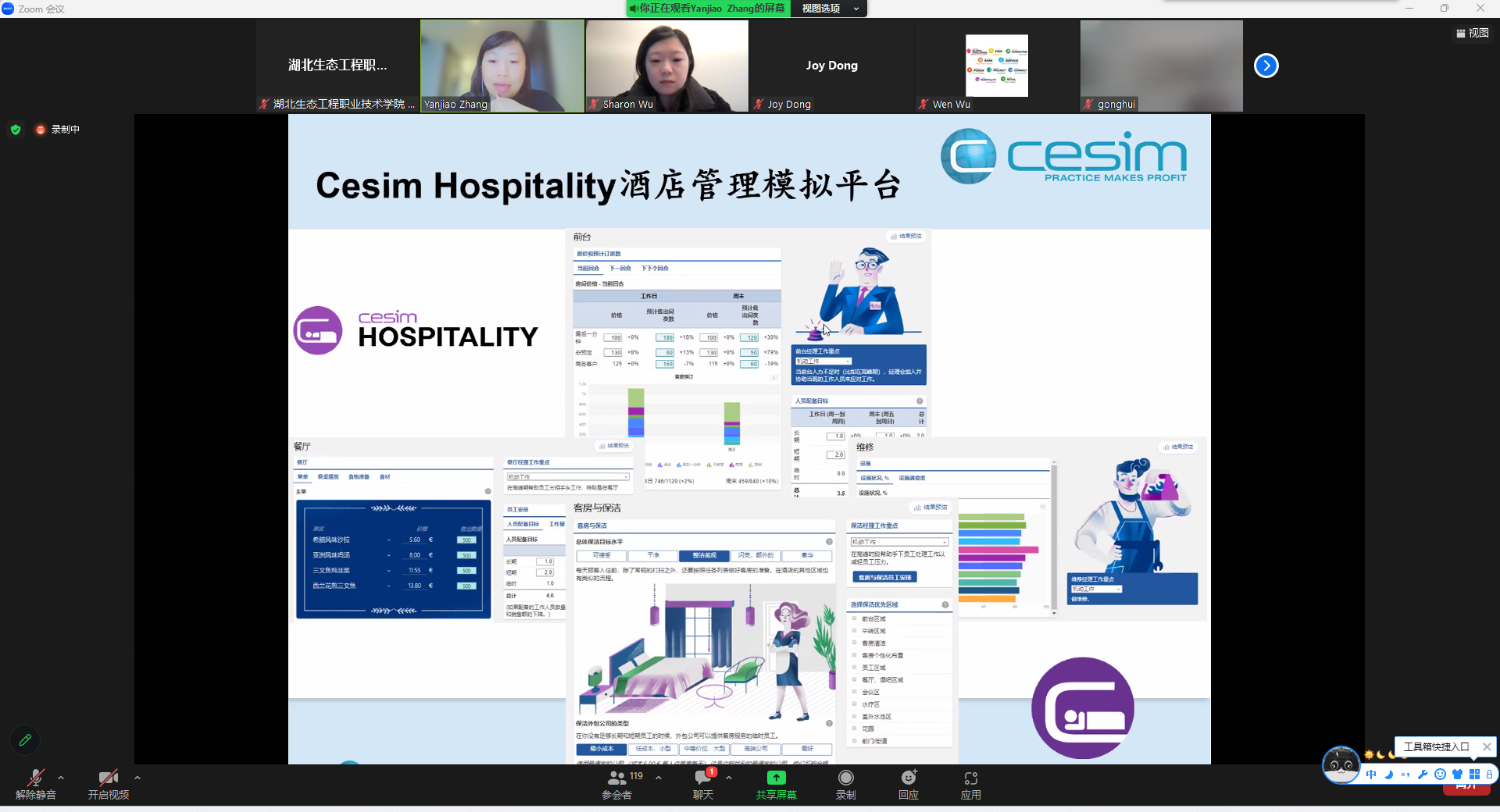Click the red 录制中 recording indicator
The image size is (1500, 812).
(58, 130)
